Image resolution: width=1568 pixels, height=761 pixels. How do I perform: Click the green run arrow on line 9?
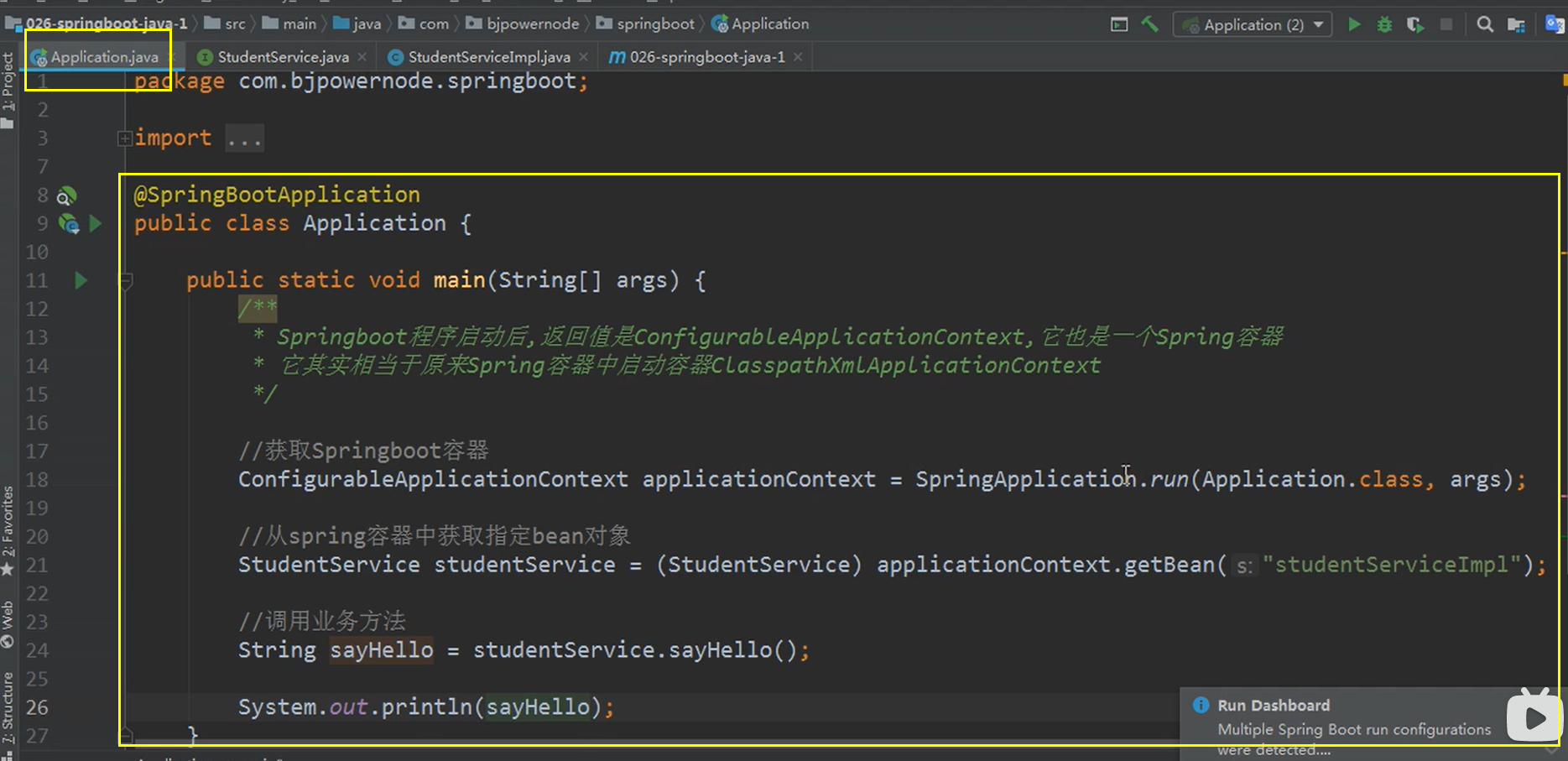click(x=96, y=223)
